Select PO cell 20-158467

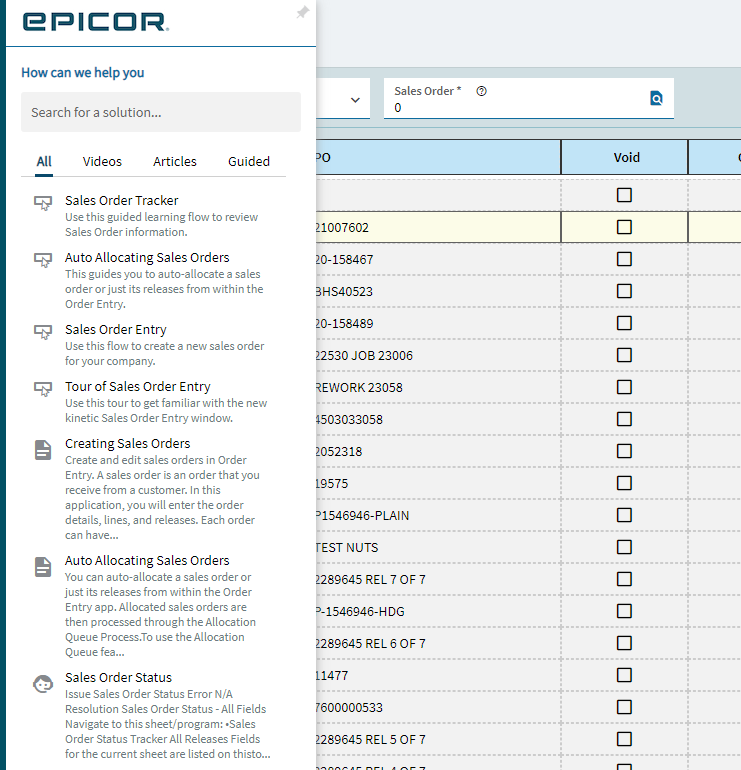439,259
